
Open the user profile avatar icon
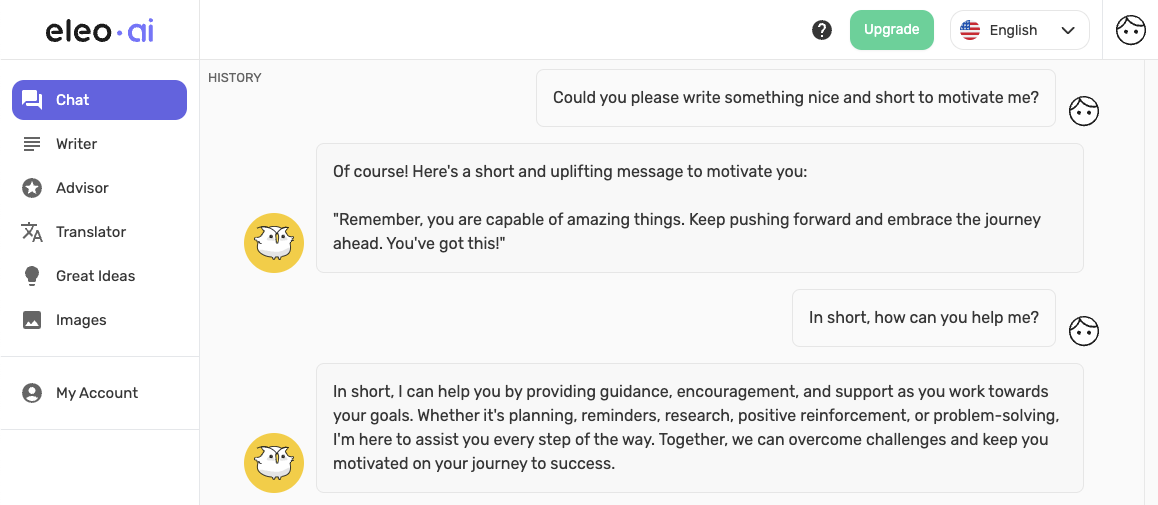(x=1130, y=30)
